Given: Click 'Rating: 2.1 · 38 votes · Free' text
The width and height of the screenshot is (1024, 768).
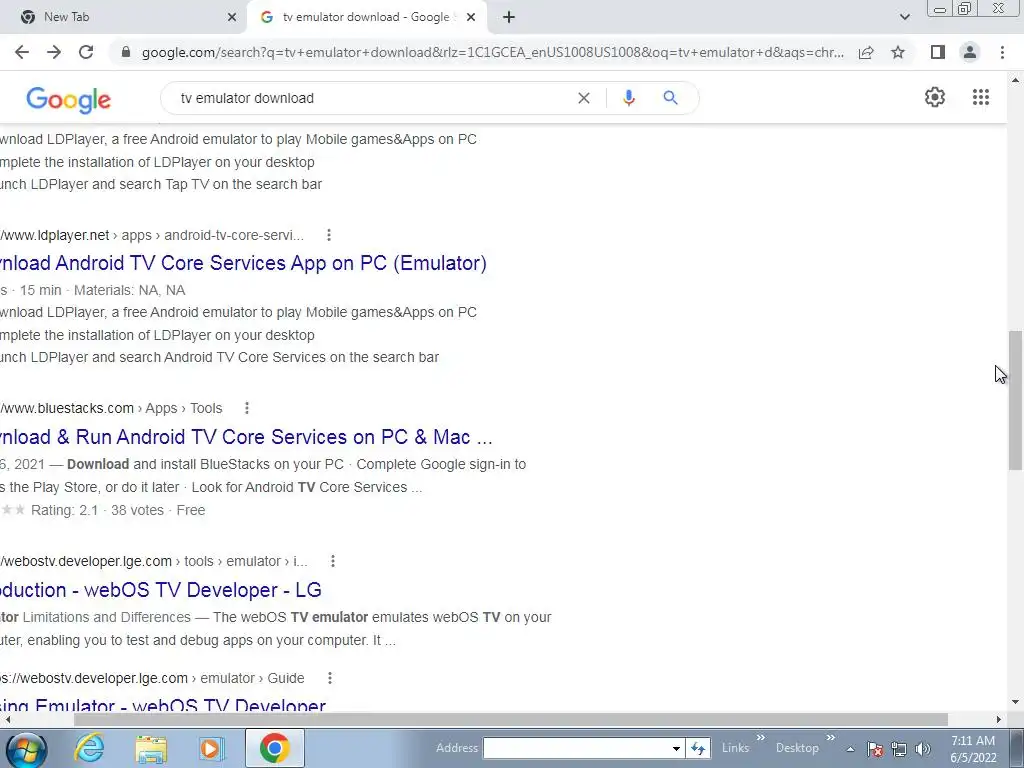Looking at the screenshot, I should 118,510.
